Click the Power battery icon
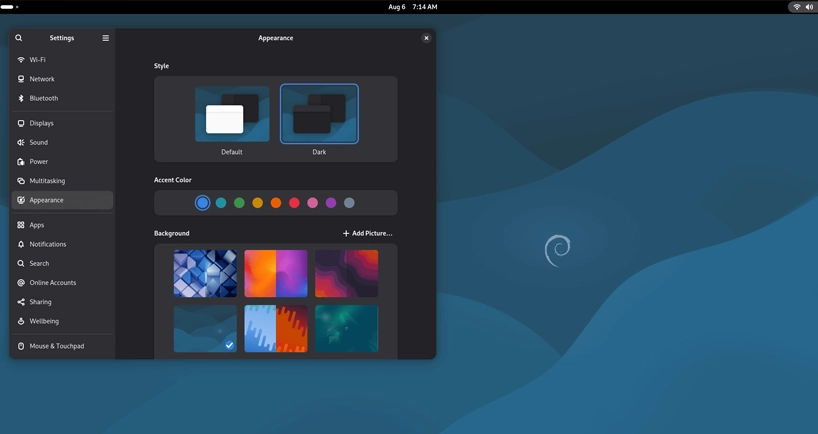The width and height of the screenshot is (818, 434). coord(21,162)
